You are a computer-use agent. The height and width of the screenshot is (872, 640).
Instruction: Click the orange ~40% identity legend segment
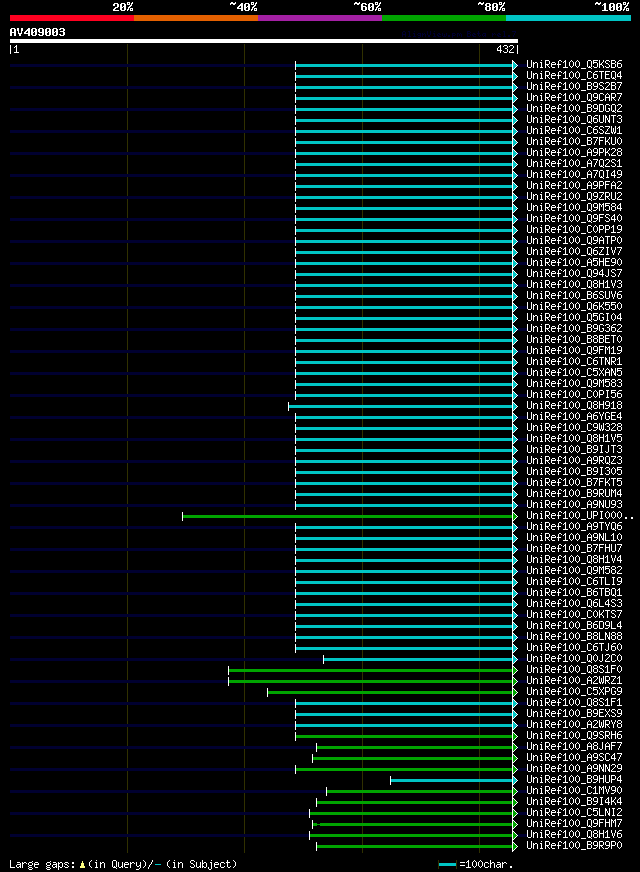196,18
